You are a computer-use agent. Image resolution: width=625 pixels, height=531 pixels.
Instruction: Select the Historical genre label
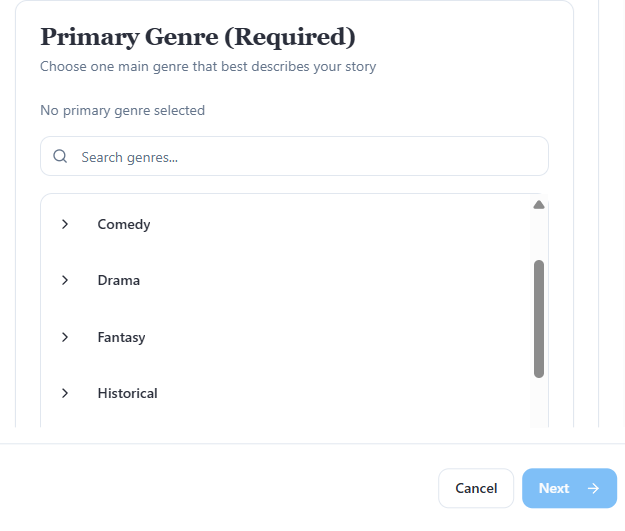pyautogui.click(x=127, y=393)
